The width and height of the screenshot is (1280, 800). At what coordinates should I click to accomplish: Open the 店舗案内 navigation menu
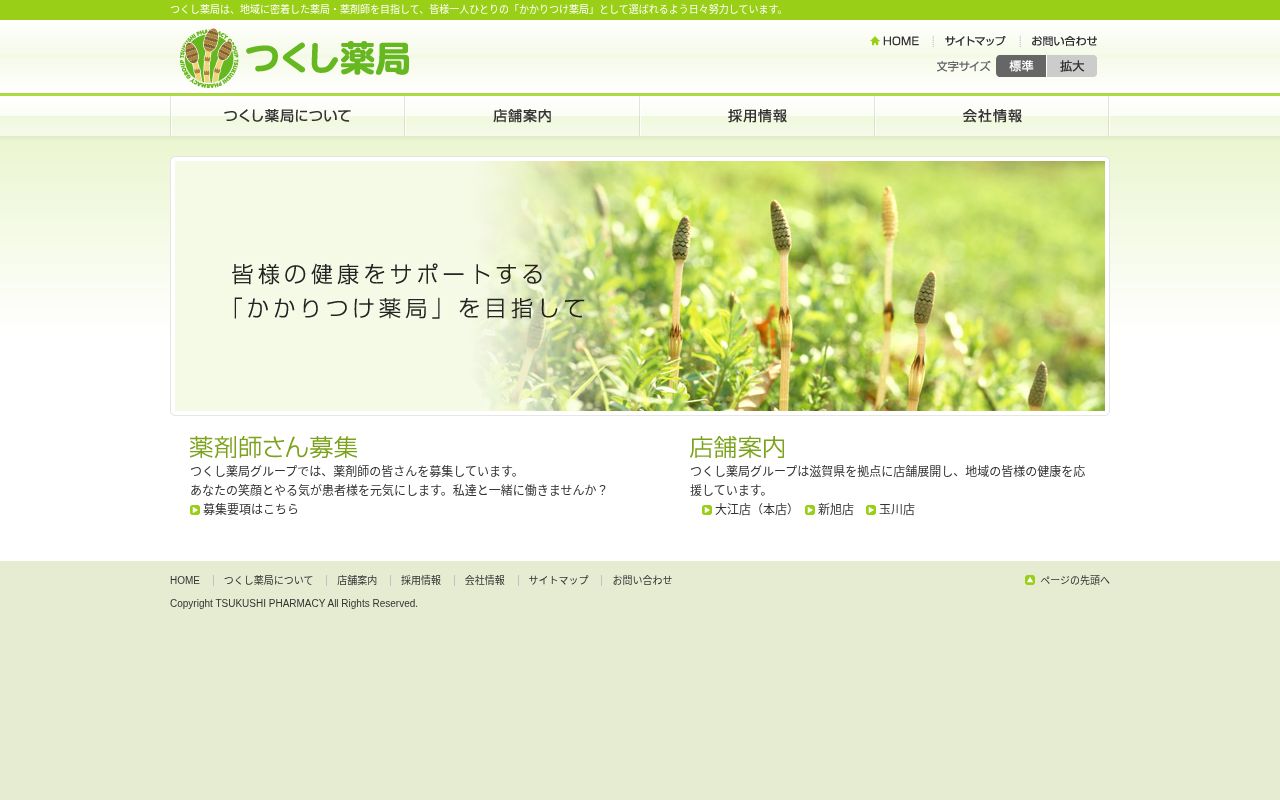coord(522,116)
